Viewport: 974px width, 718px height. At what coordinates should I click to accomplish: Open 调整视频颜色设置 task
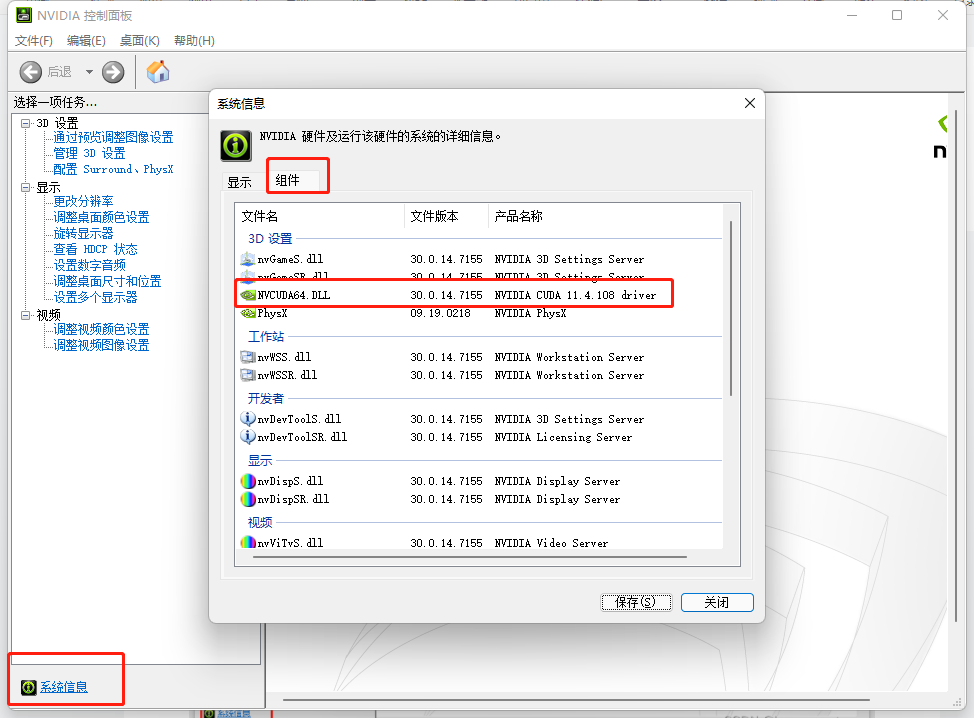[101, 329]
